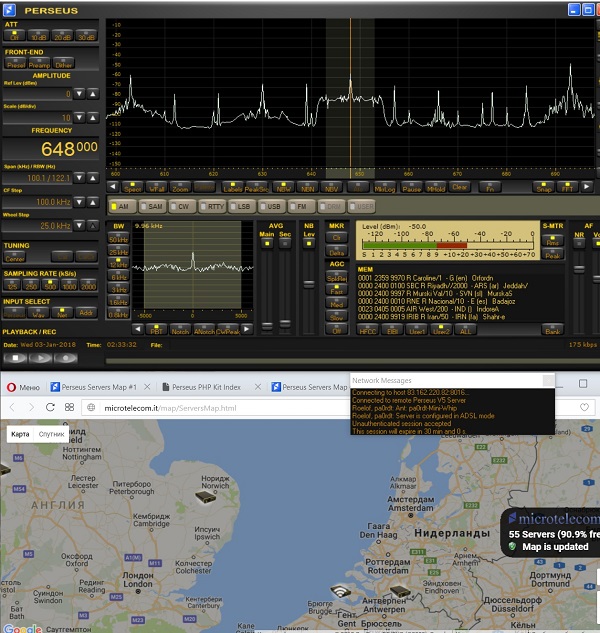Shift filter view right with arrow beside CwPeak

pyautogui.click(x=247, y=329)
